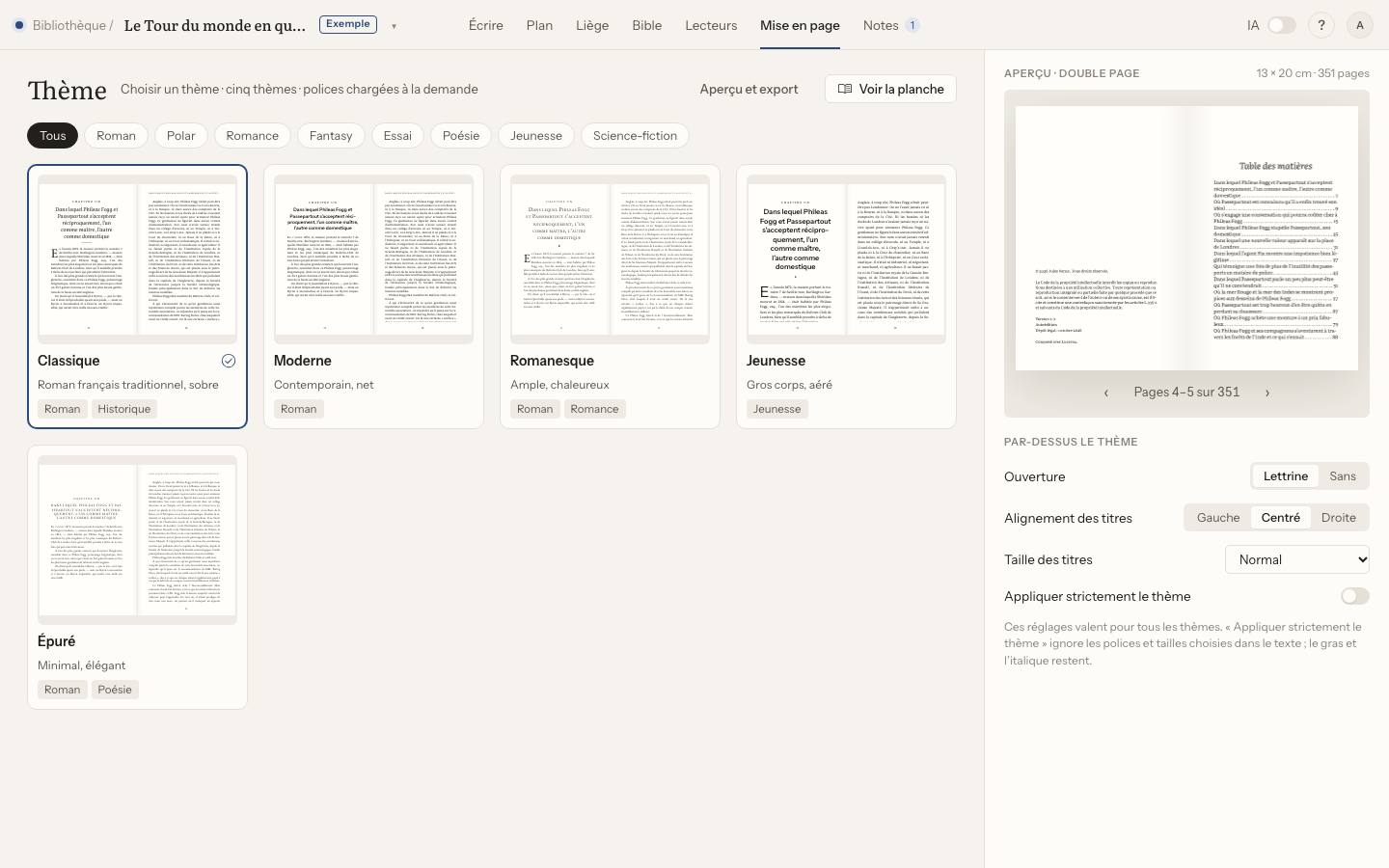Filter themes by Essai
This screenshot has width=1389, height=868.
[x=397, y=136]
